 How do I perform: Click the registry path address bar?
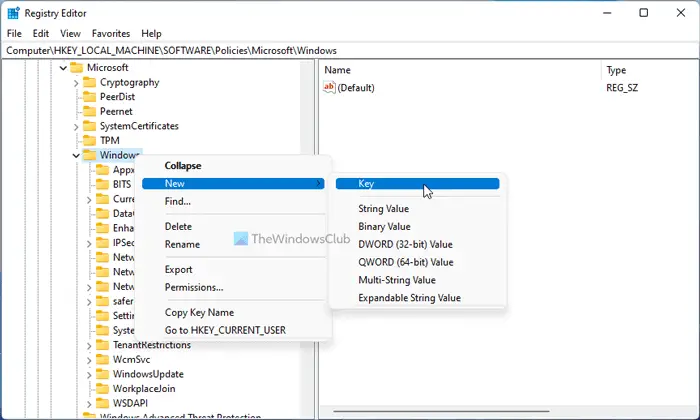tap(350, 50)
